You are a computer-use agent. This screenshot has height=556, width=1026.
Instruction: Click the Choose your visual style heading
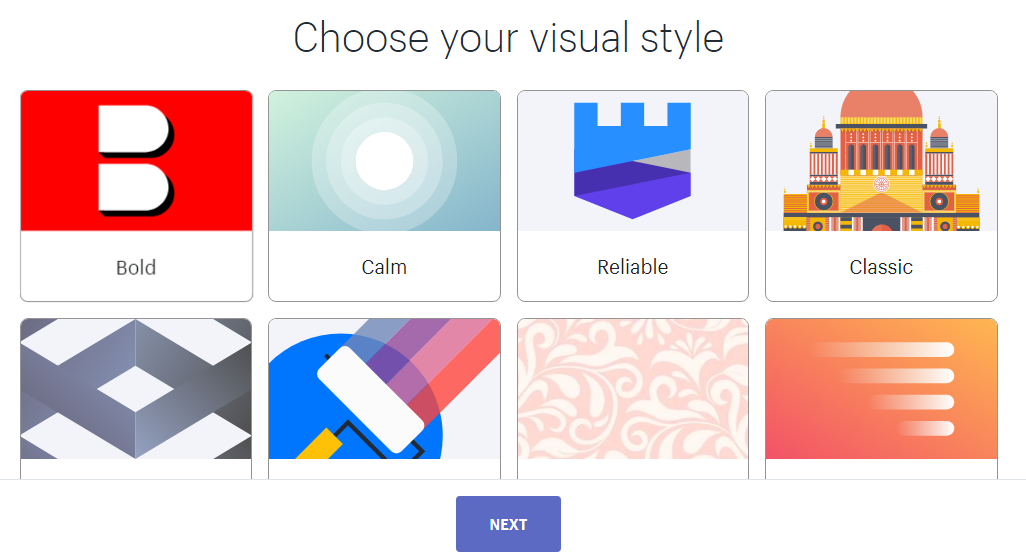[508, 38]
